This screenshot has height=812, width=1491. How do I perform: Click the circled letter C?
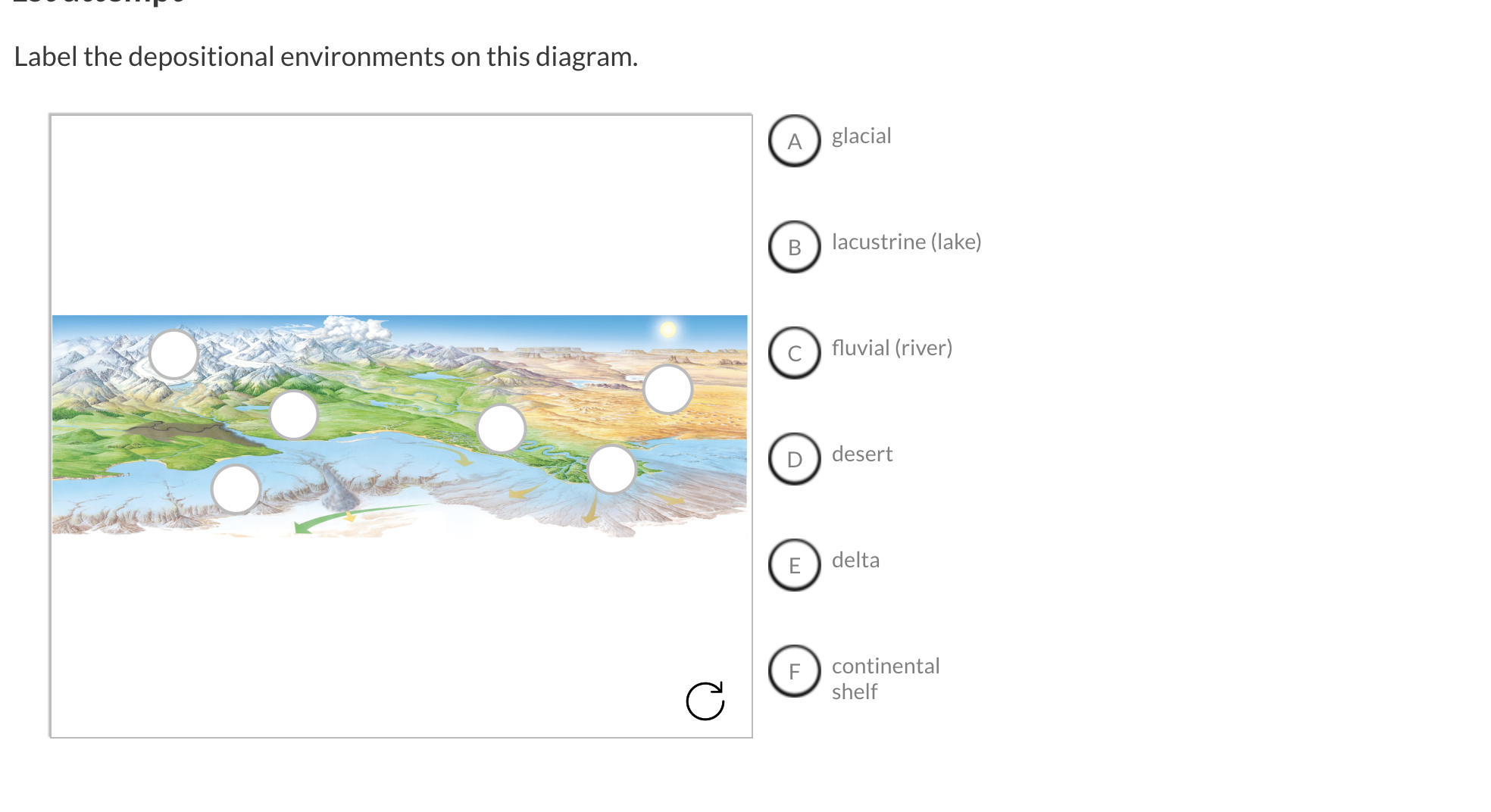click(x=794, y=352)
